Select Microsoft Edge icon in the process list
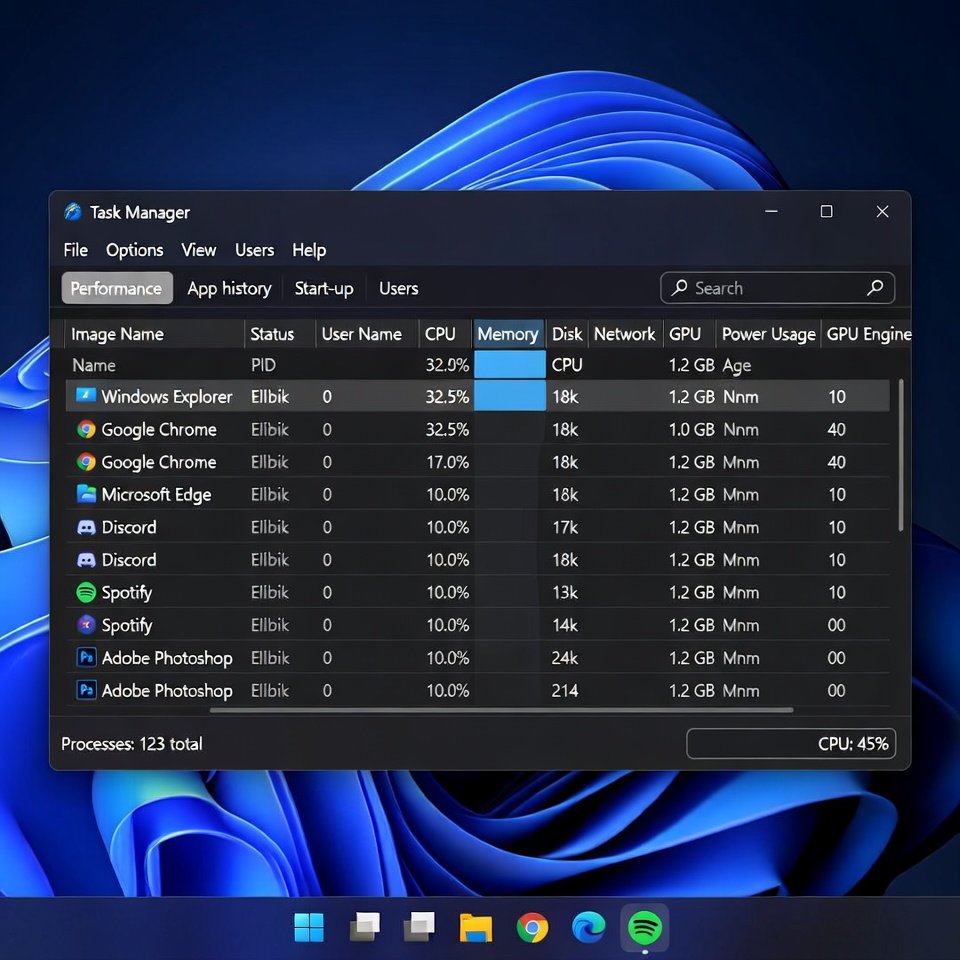The image size is (960, 960). click(86, 494)
